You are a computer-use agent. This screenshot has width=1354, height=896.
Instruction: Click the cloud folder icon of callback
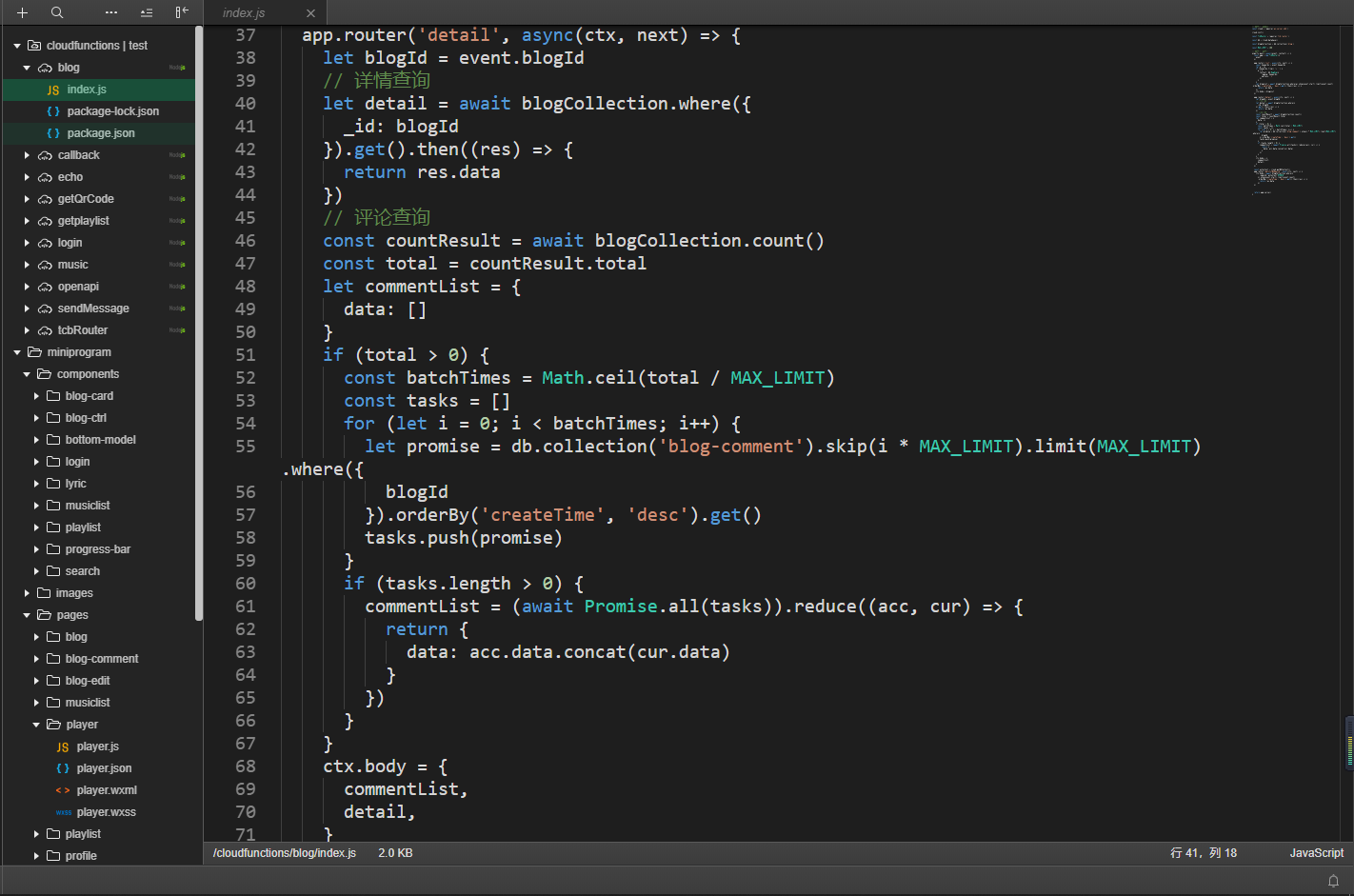pos(45,155)
